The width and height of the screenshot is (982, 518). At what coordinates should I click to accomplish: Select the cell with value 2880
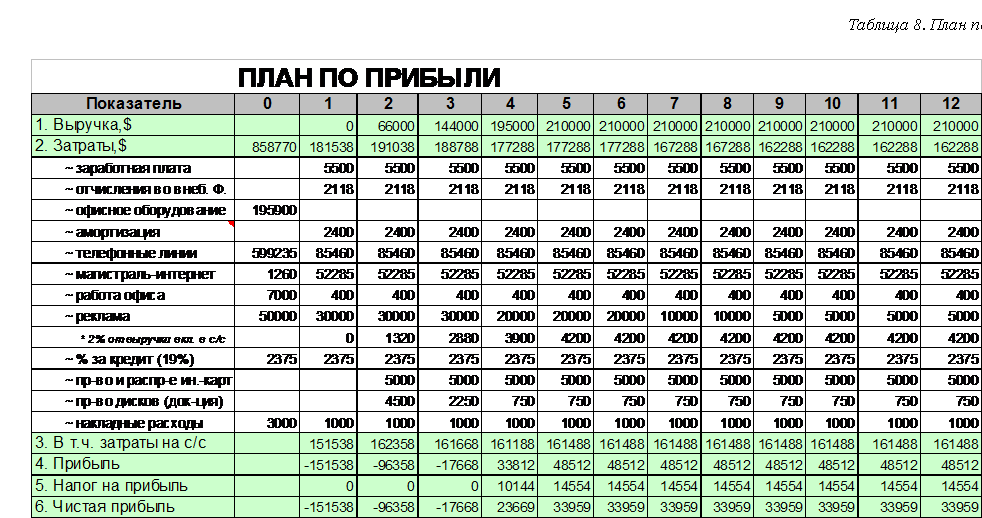[x=450, y=338]
